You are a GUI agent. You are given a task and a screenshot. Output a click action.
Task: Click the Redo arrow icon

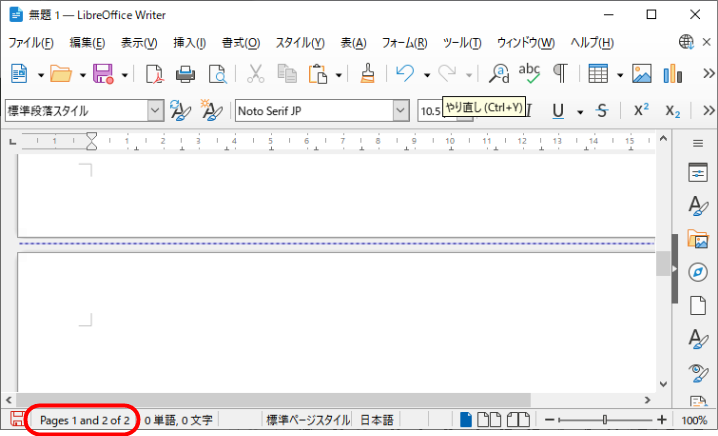coord(447,74)
